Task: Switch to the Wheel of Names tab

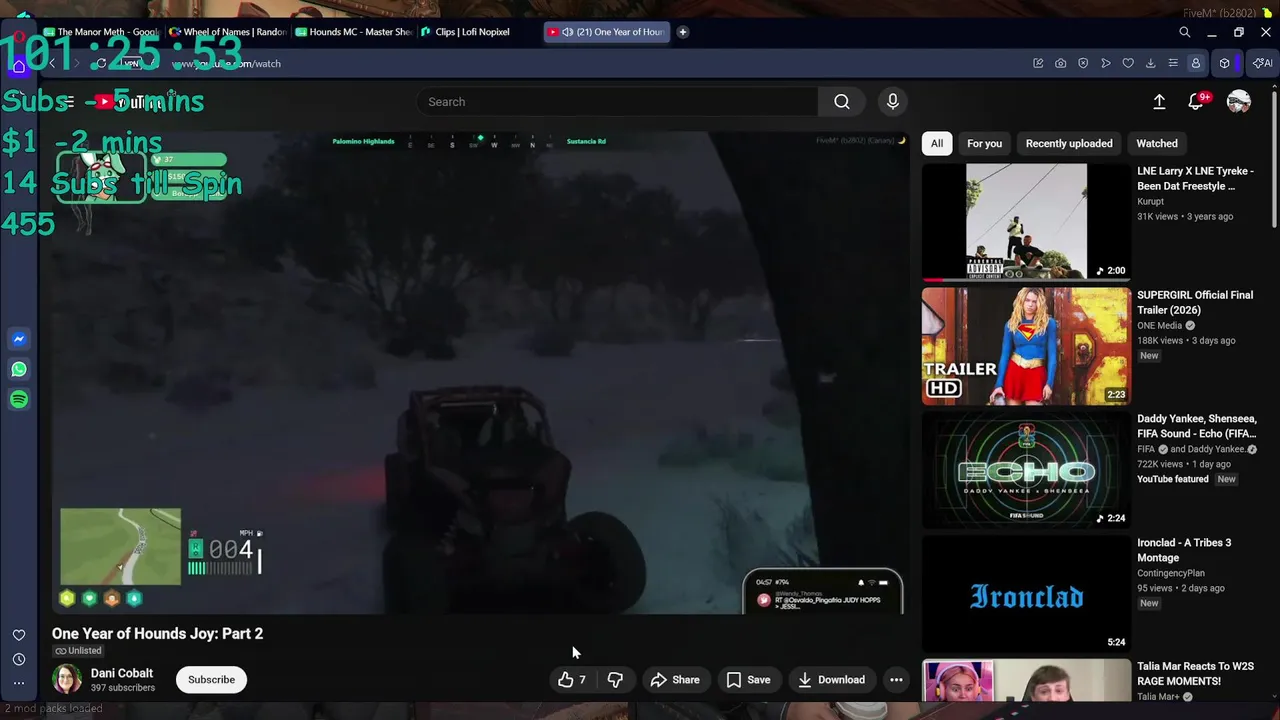Action: point(228,32)
